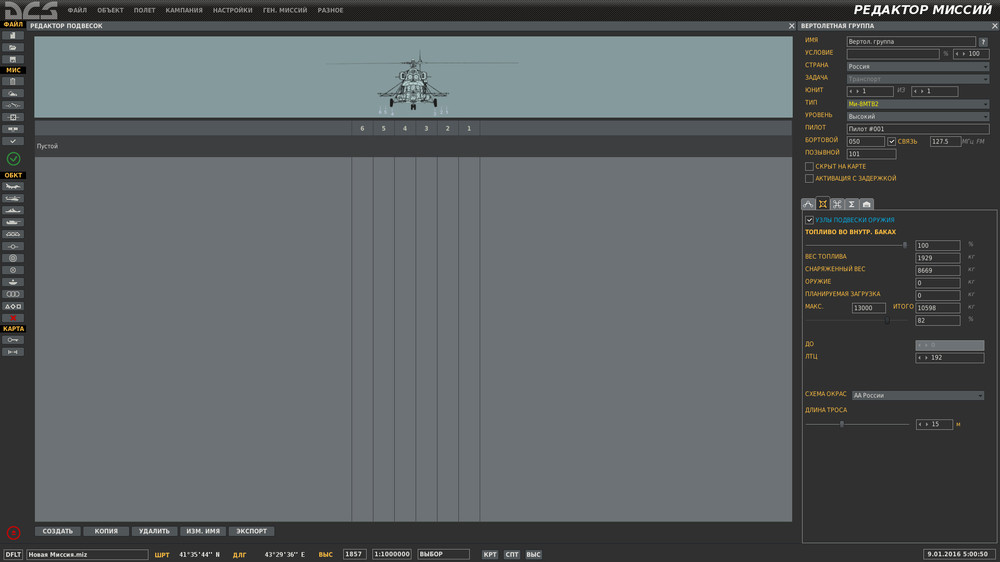Click the green circled checkmark icon

point(13,159)
